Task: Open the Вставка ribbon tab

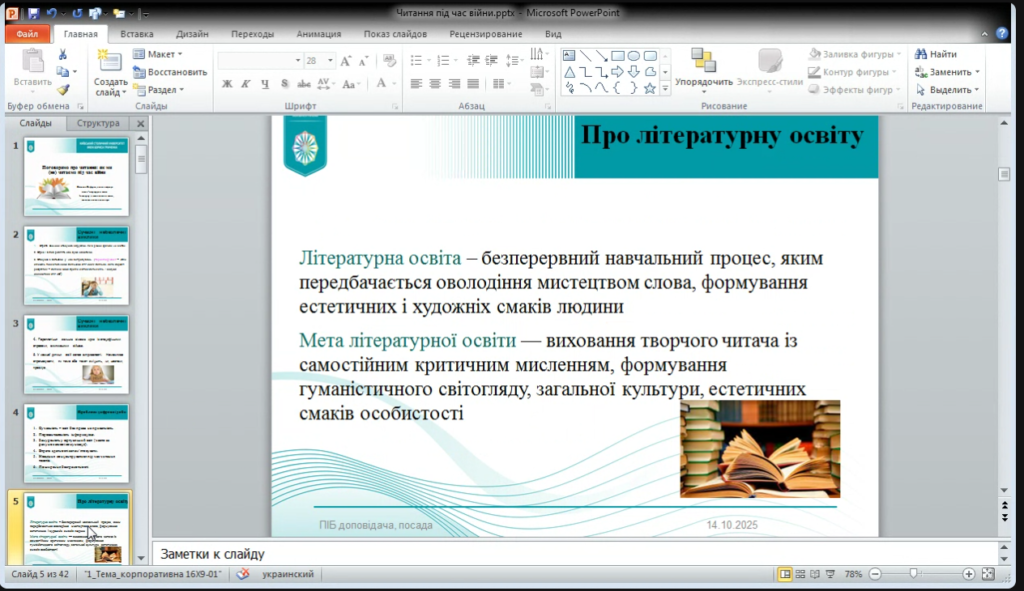Action: click(137, 33)
